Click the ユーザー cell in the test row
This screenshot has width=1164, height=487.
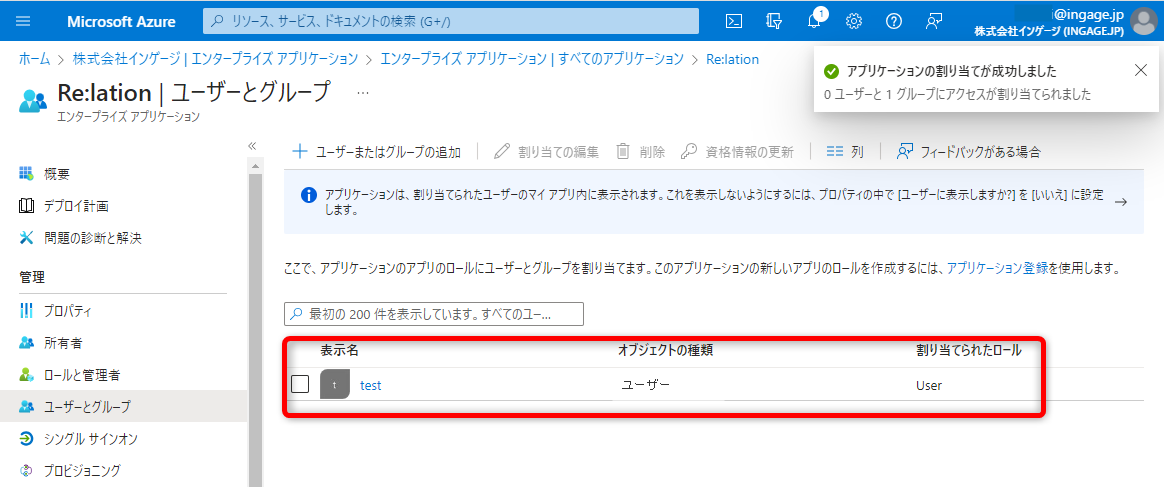tap(646, 385)
